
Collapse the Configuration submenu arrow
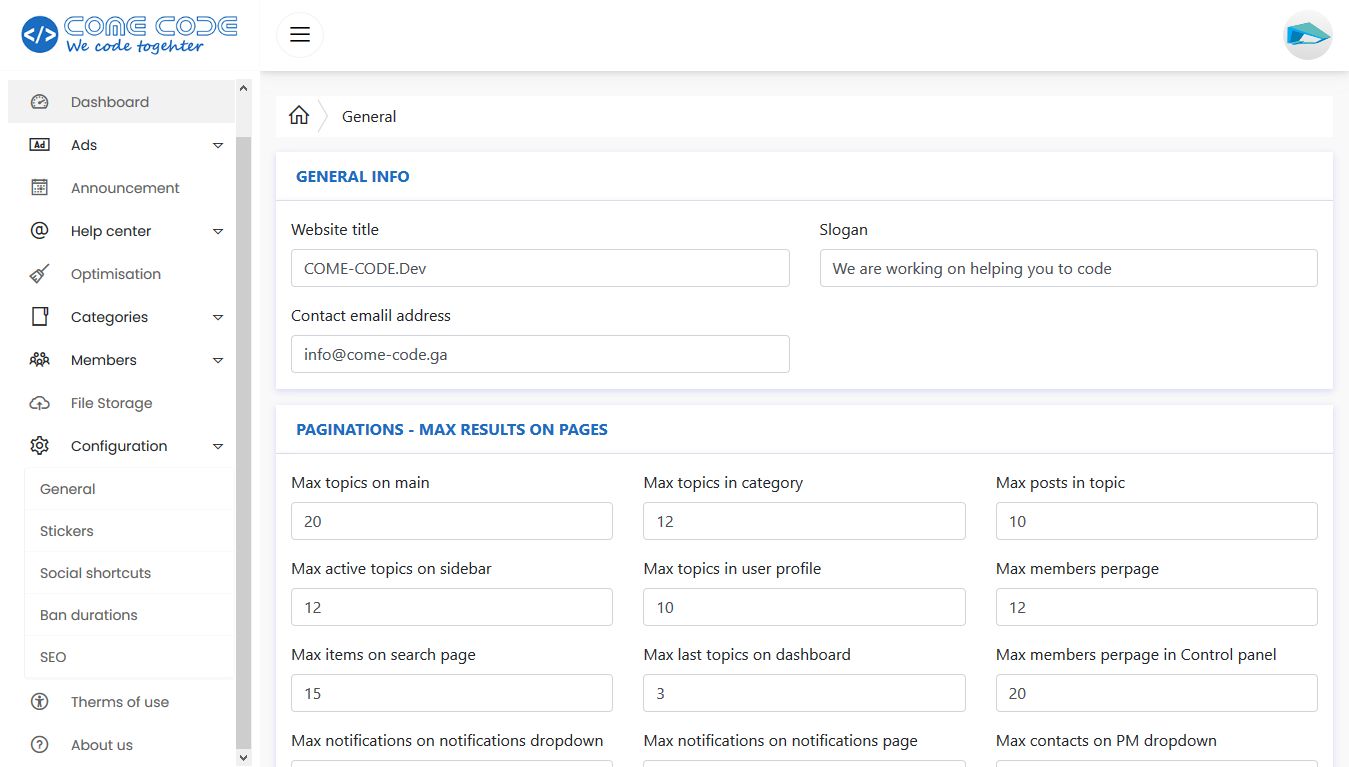tap(218, 446)
